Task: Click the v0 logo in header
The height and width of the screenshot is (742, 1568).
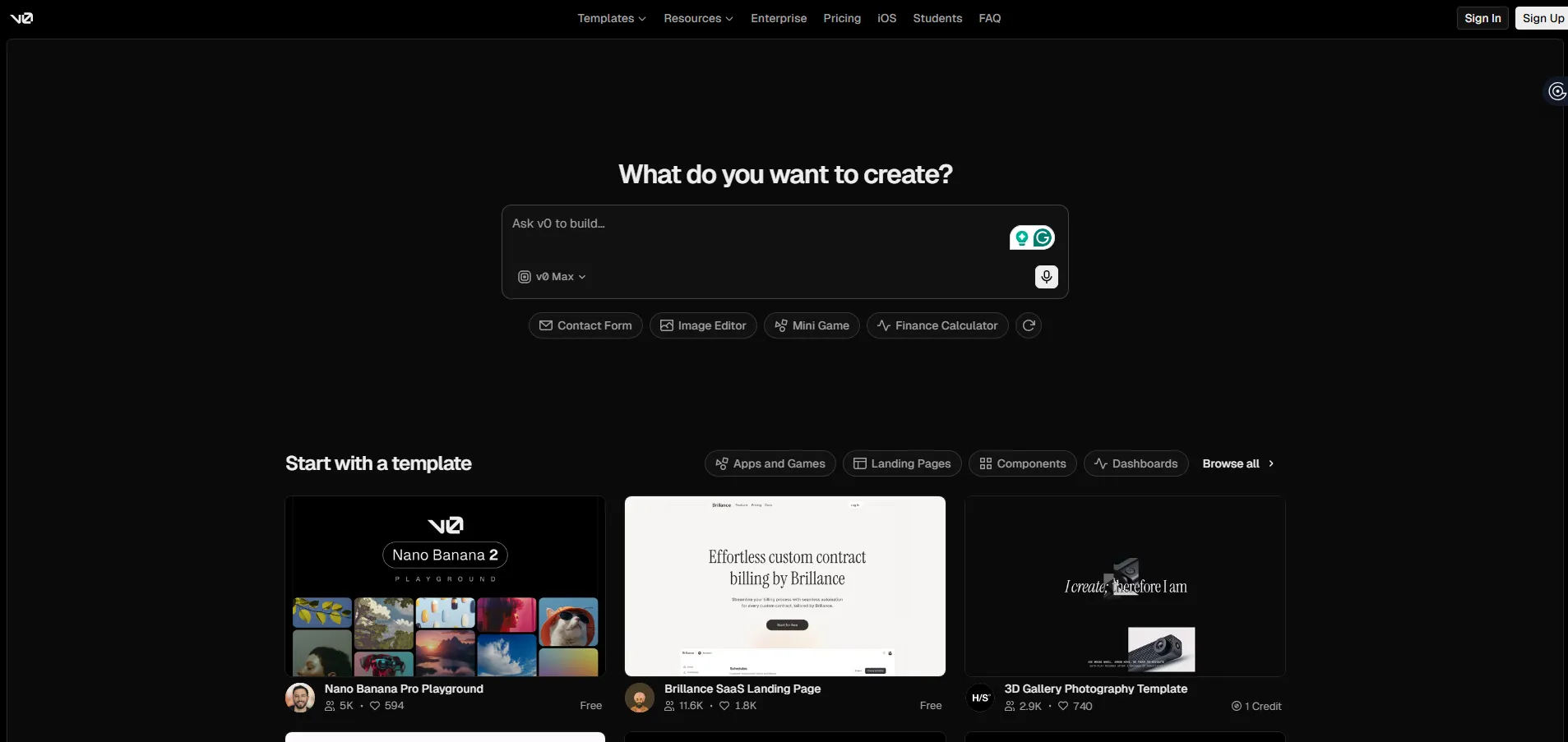Action: click(21, 18)
